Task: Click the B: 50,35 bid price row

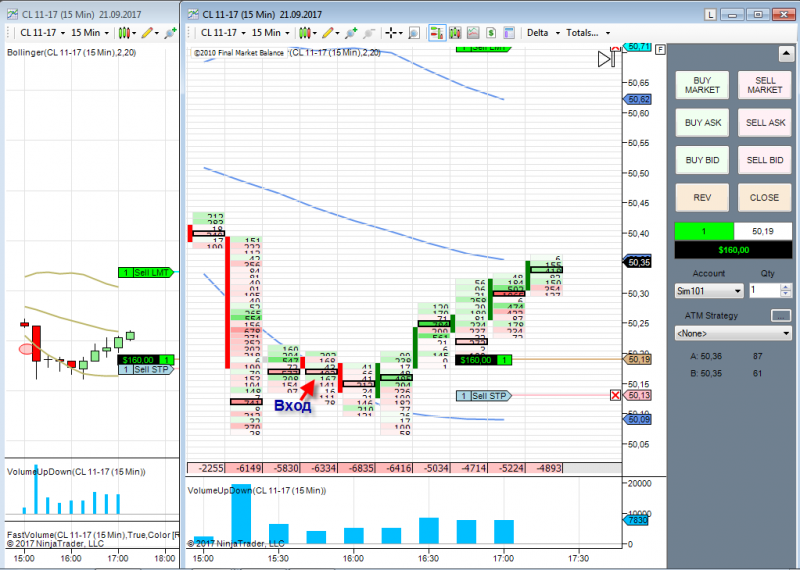Action: tap(726, 374)
